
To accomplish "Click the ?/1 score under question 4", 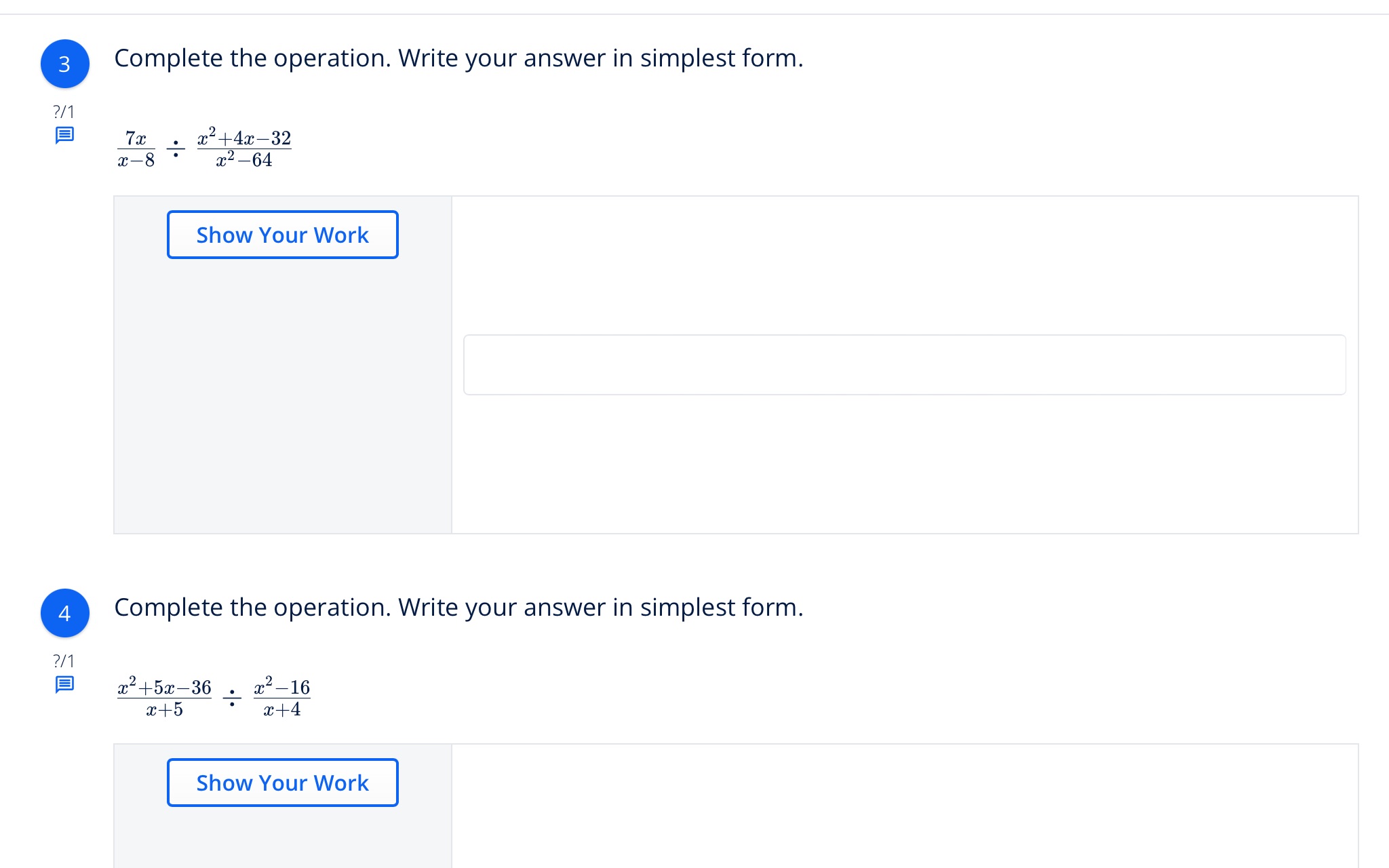I will tap(64, 660).
